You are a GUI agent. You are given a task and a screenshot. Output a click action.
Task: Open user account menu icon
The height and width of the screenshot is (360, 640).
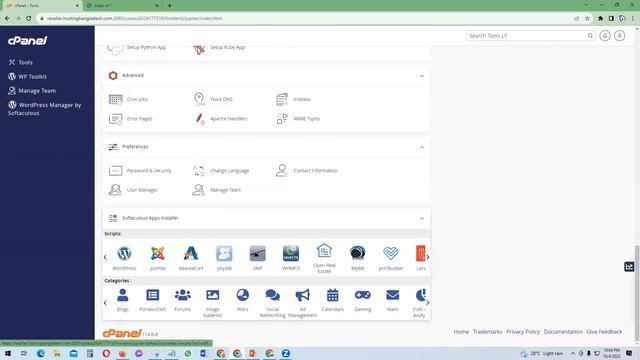(x=619, y=36)
